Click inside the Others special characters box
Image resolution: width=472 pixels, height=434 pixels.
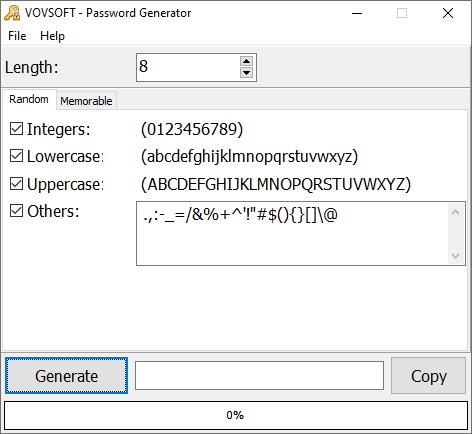(x=292, y=233)
